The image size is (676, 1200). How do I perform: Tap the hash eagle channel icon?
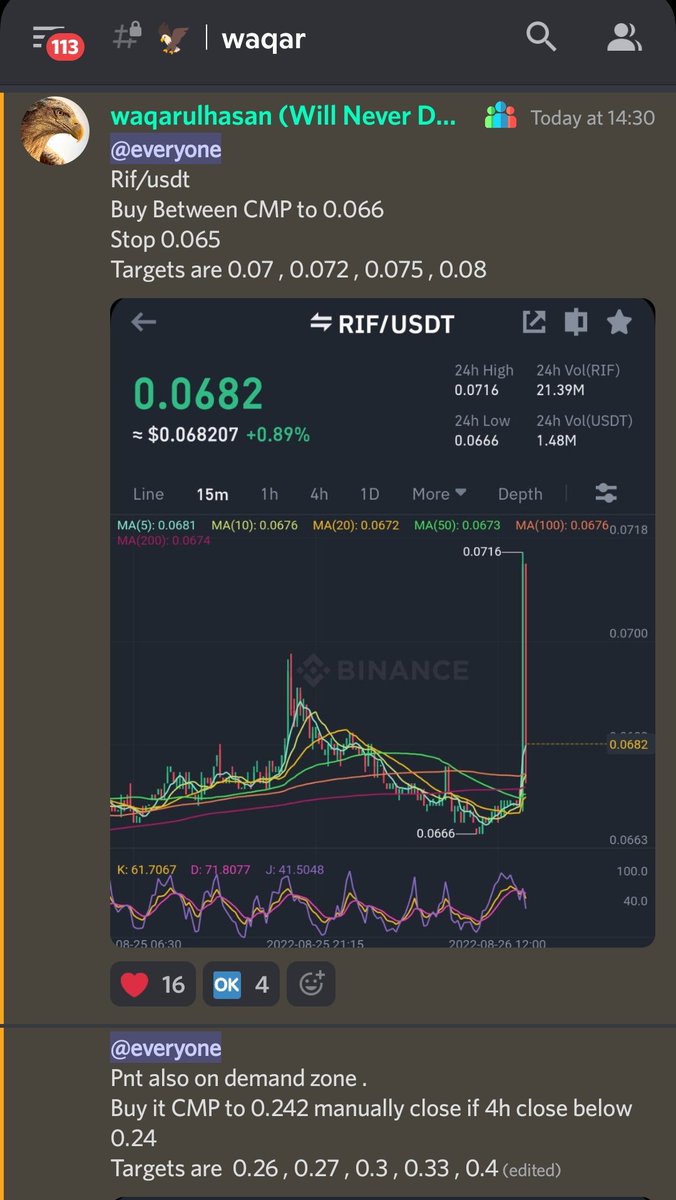(x=152, y=39)
